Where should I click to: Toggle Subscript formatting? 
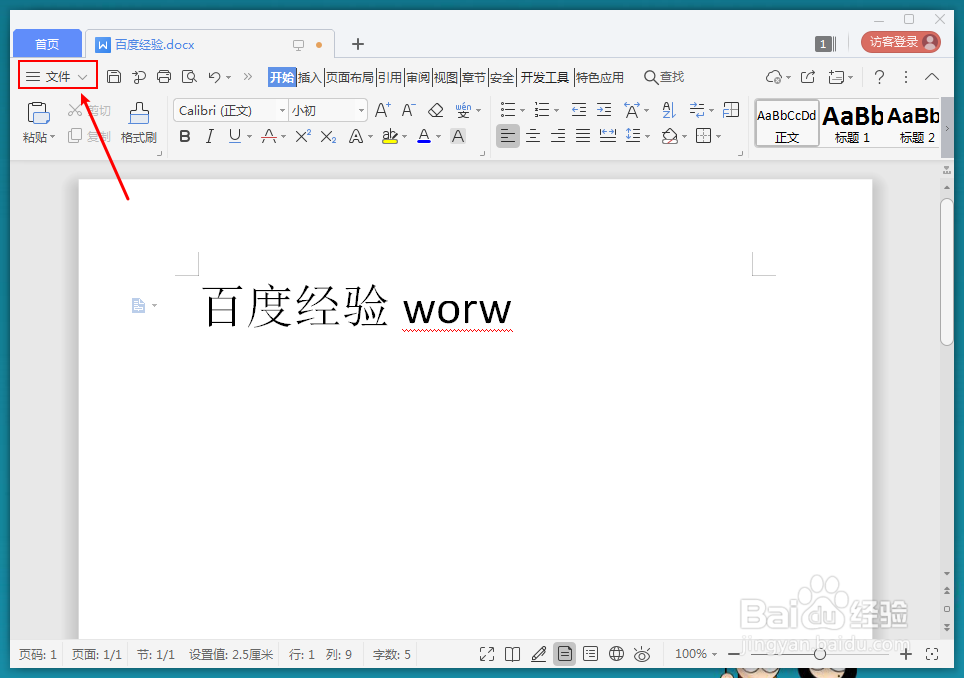[328, 136]
